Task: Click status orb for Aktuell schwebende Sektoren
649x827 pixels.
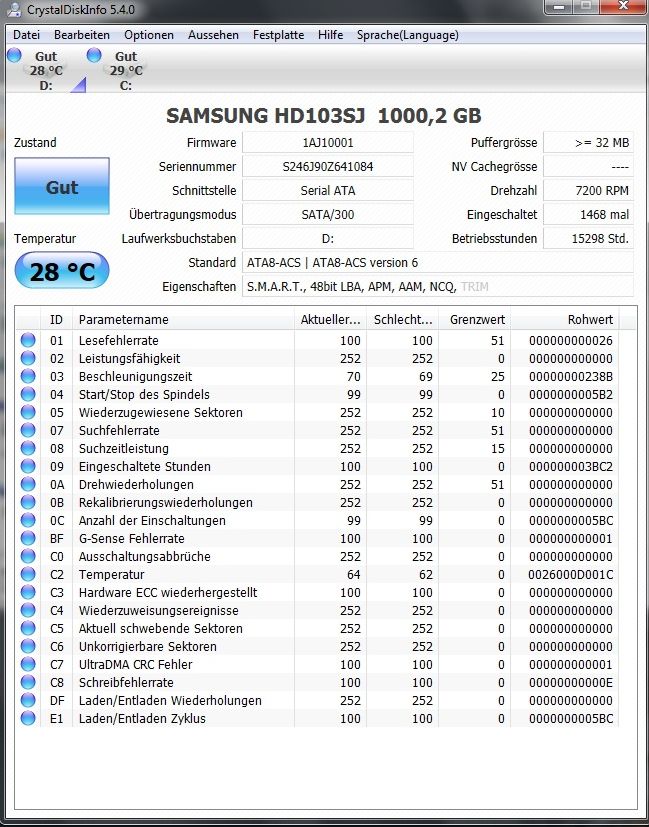Action: point(28,628)
